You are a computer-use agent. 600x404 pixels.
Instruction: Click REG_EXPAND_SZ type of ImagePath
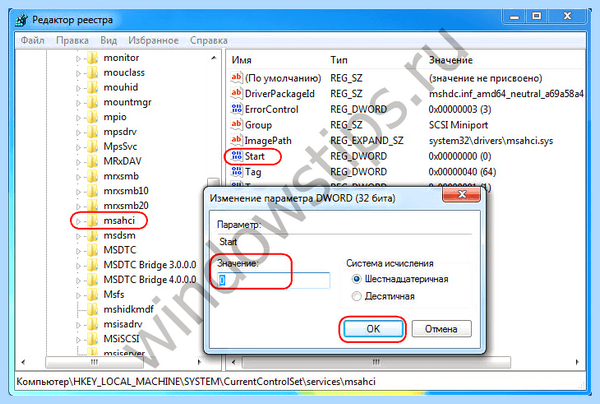[x=367, y=140]
